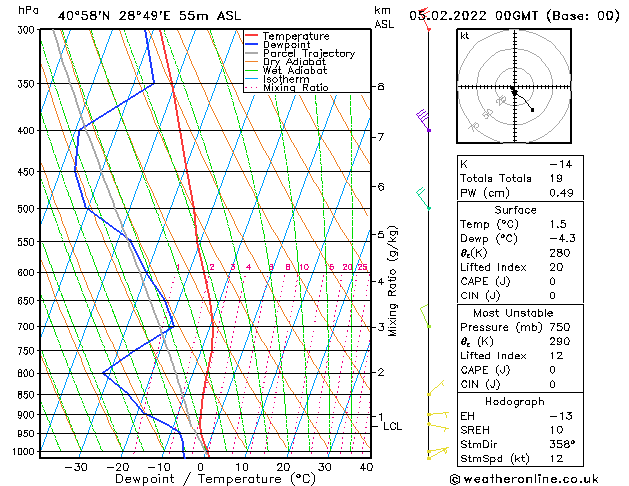Screen dimensions: 629x486
Task: Select the 'Wet Adiabat' legend label
Action: 295,70
